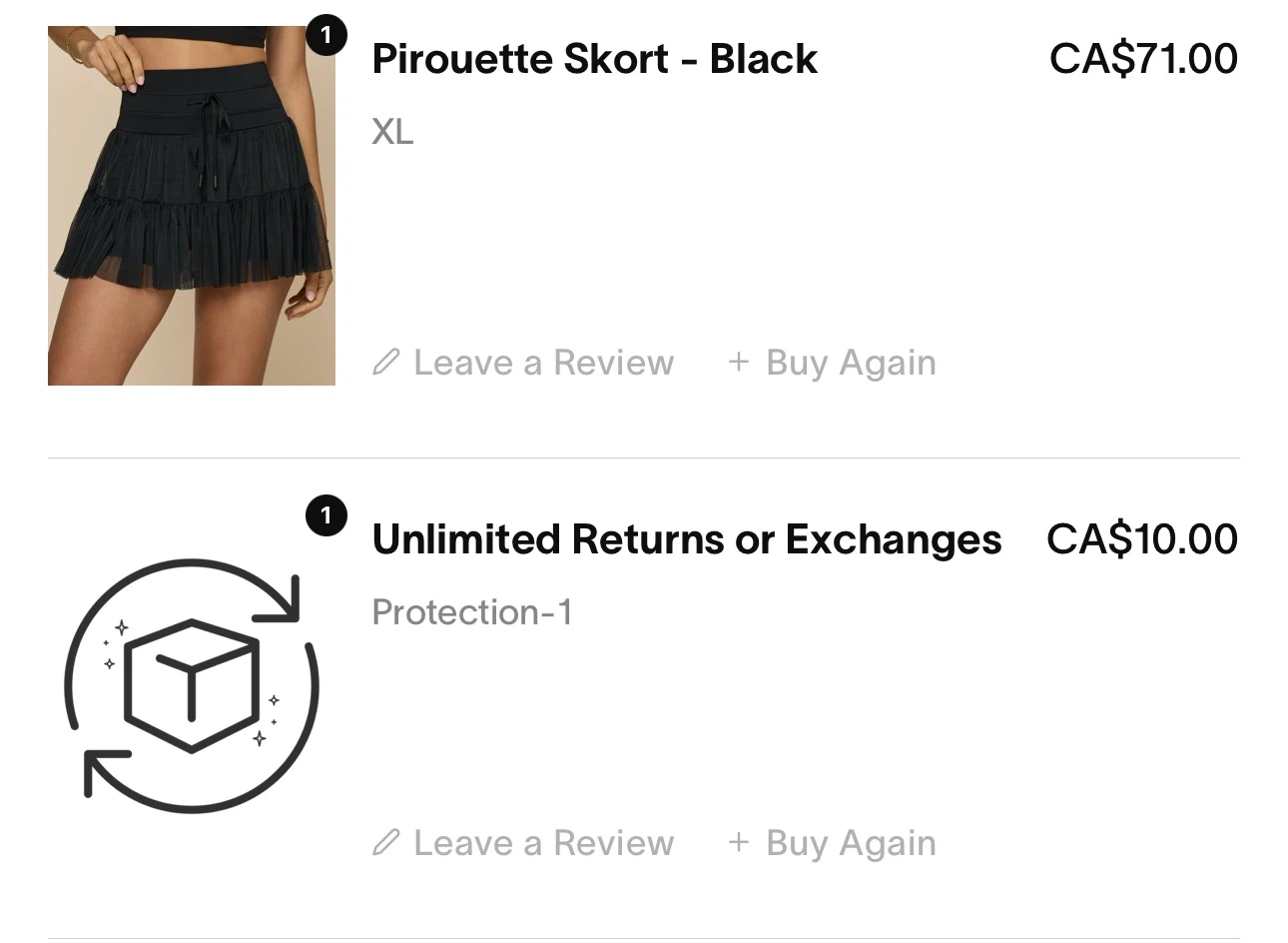The height and width of the screenshot is (943, 1288).
Task: Open the Pirouette Skort product photo
Action: tap(192, 206)
